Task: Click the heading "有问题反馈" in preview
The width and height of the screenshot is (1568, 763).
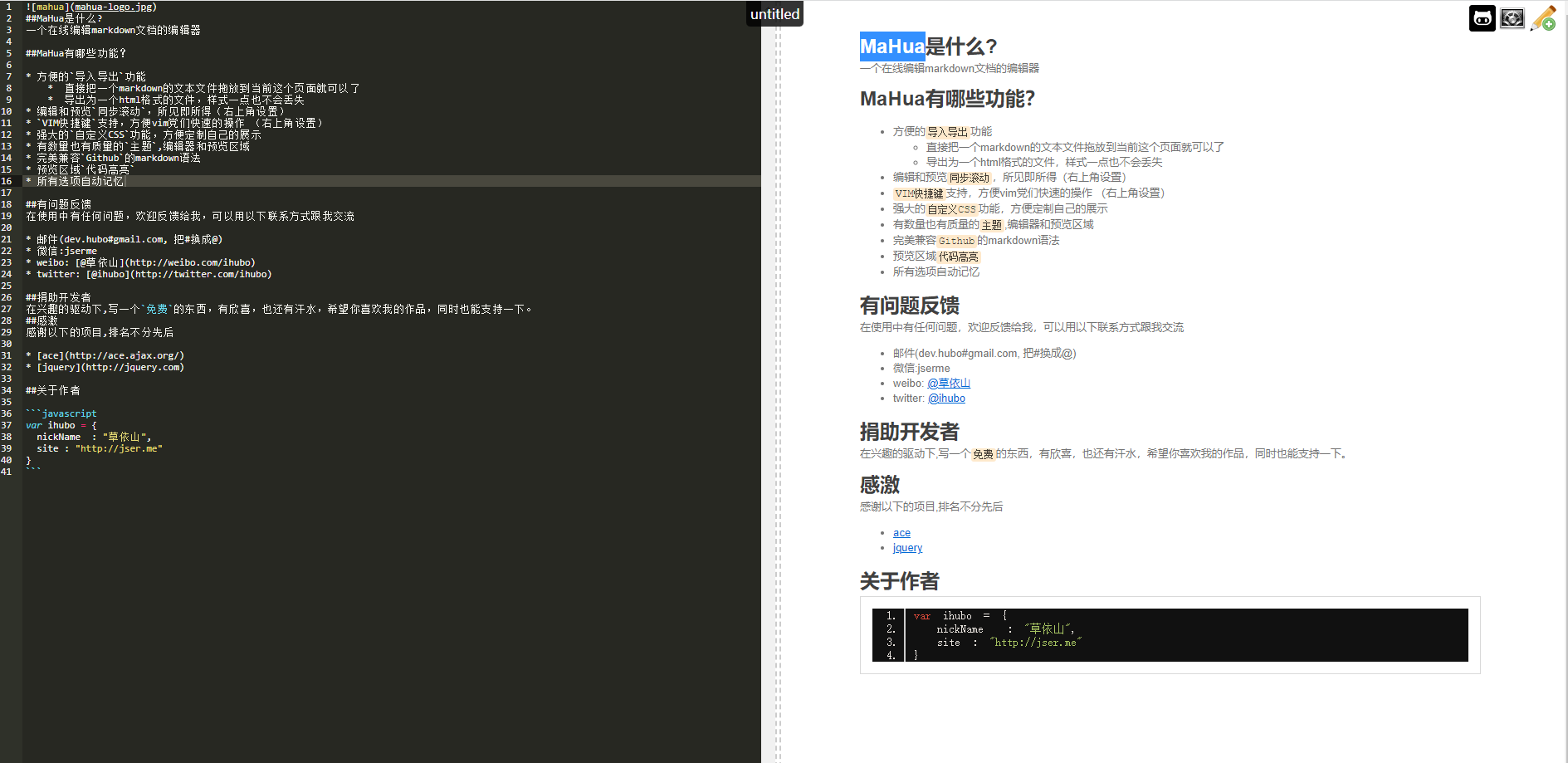Action: tap(909, 305)
